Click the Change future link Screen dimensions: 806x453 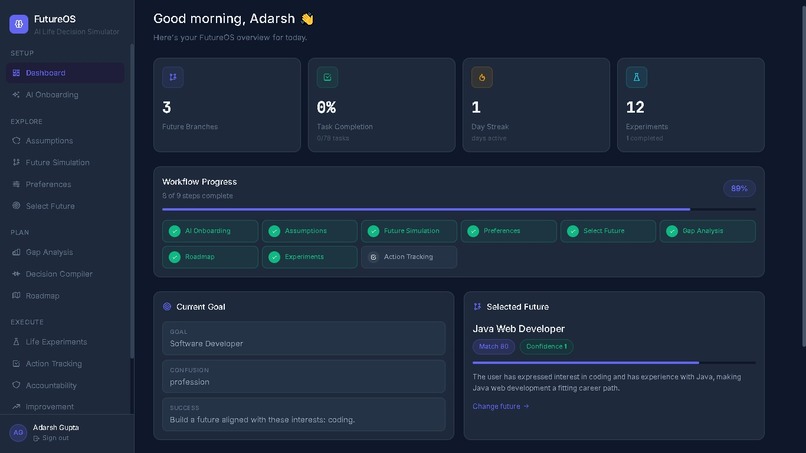501,406
